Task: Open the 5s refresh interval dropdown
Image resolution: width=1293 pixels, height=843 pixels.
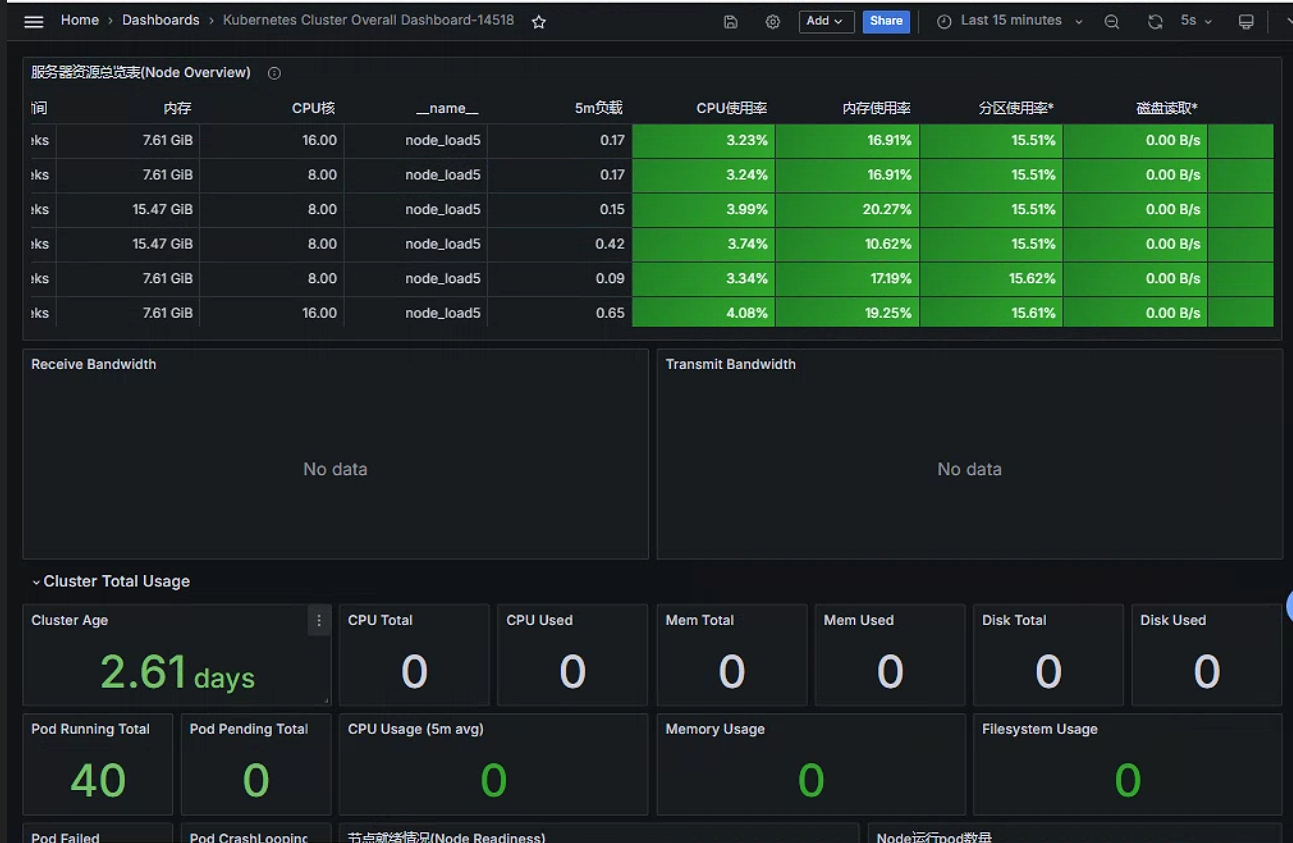Action: coord(1196,21)
